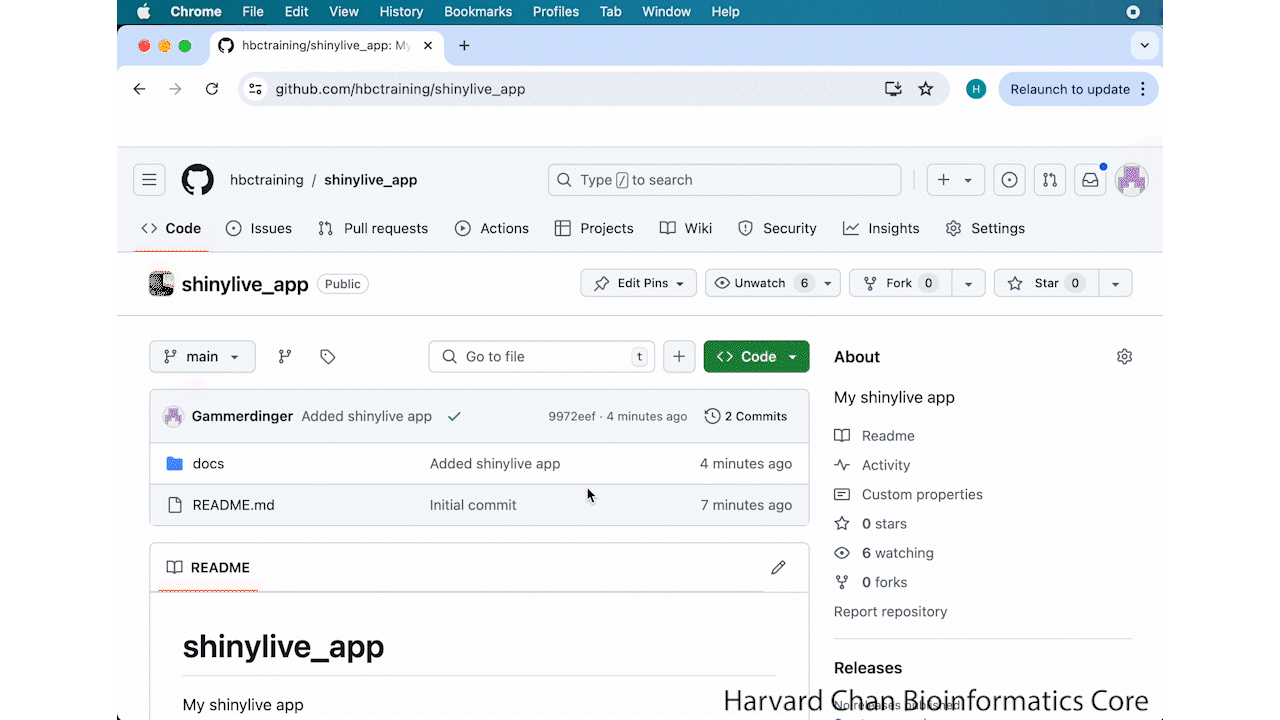The image size is (1280, 720).
Task: Expand the main branch dropdown
Action: click(202, 357)
